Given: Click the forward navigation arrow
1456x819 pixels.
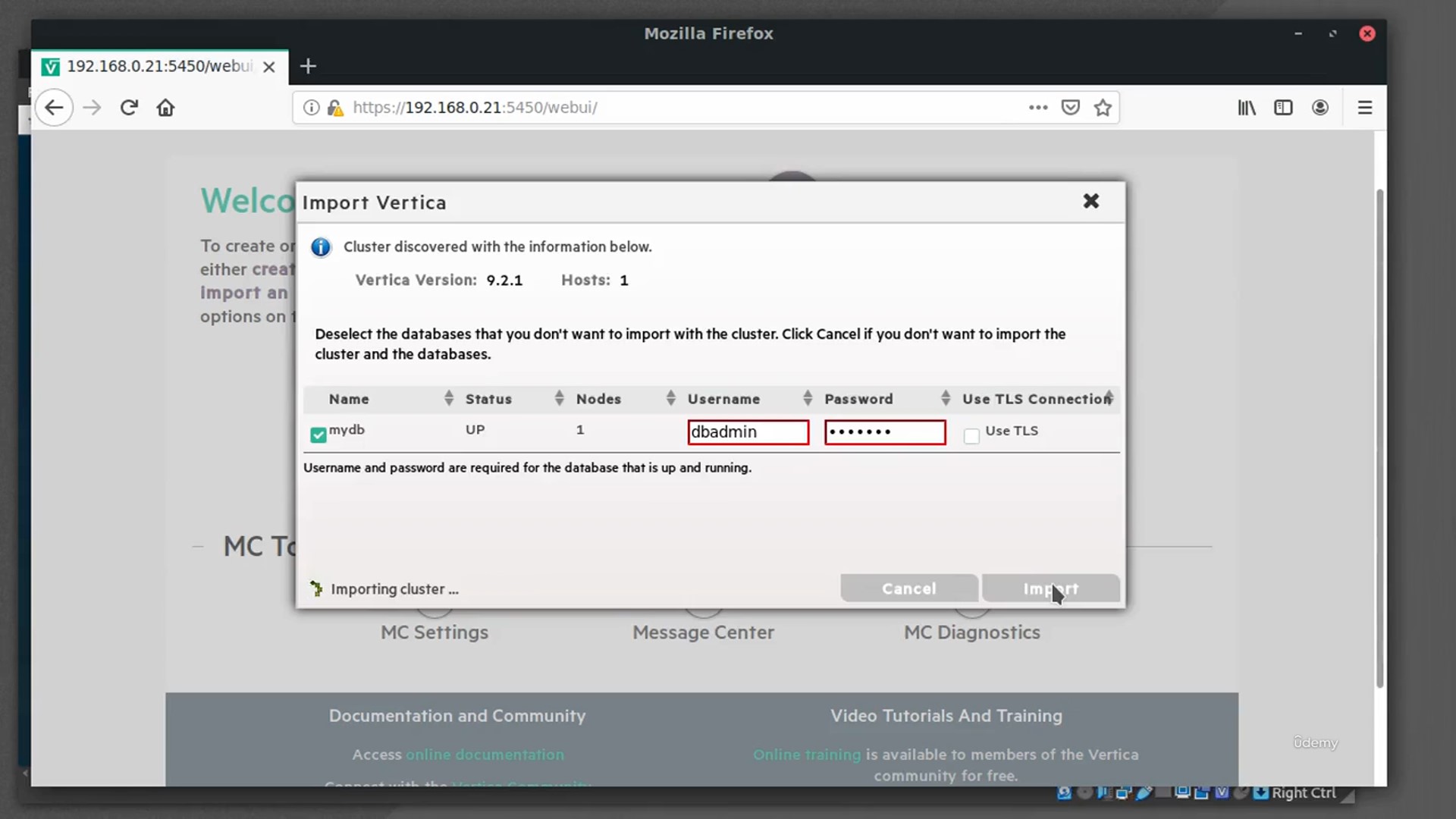Looking at the screenshot, I should [92, 108].
